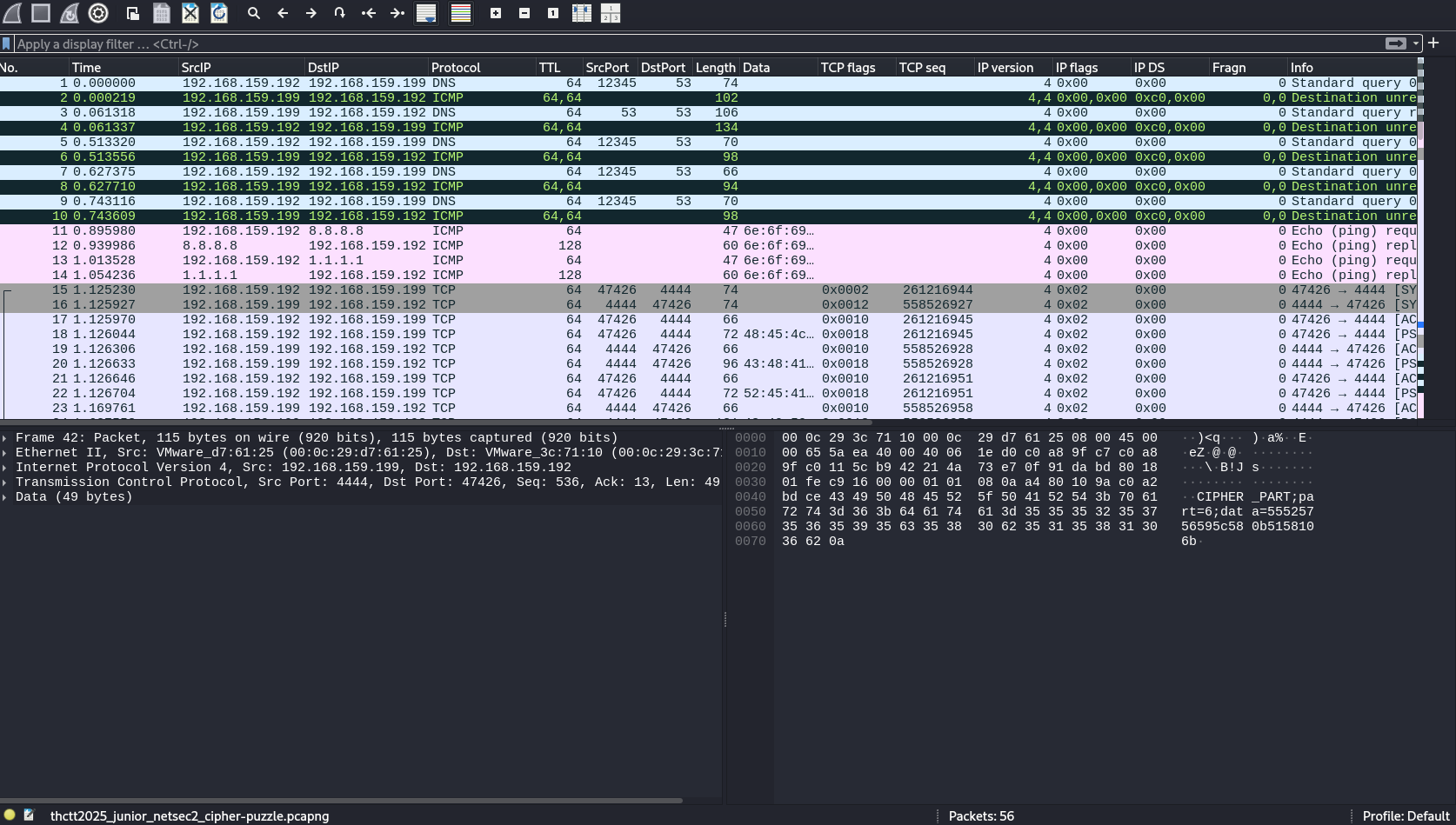Close this capture file using X icon
The width and height of the screenshot is (1456, 825).
(x=190, y=13)
